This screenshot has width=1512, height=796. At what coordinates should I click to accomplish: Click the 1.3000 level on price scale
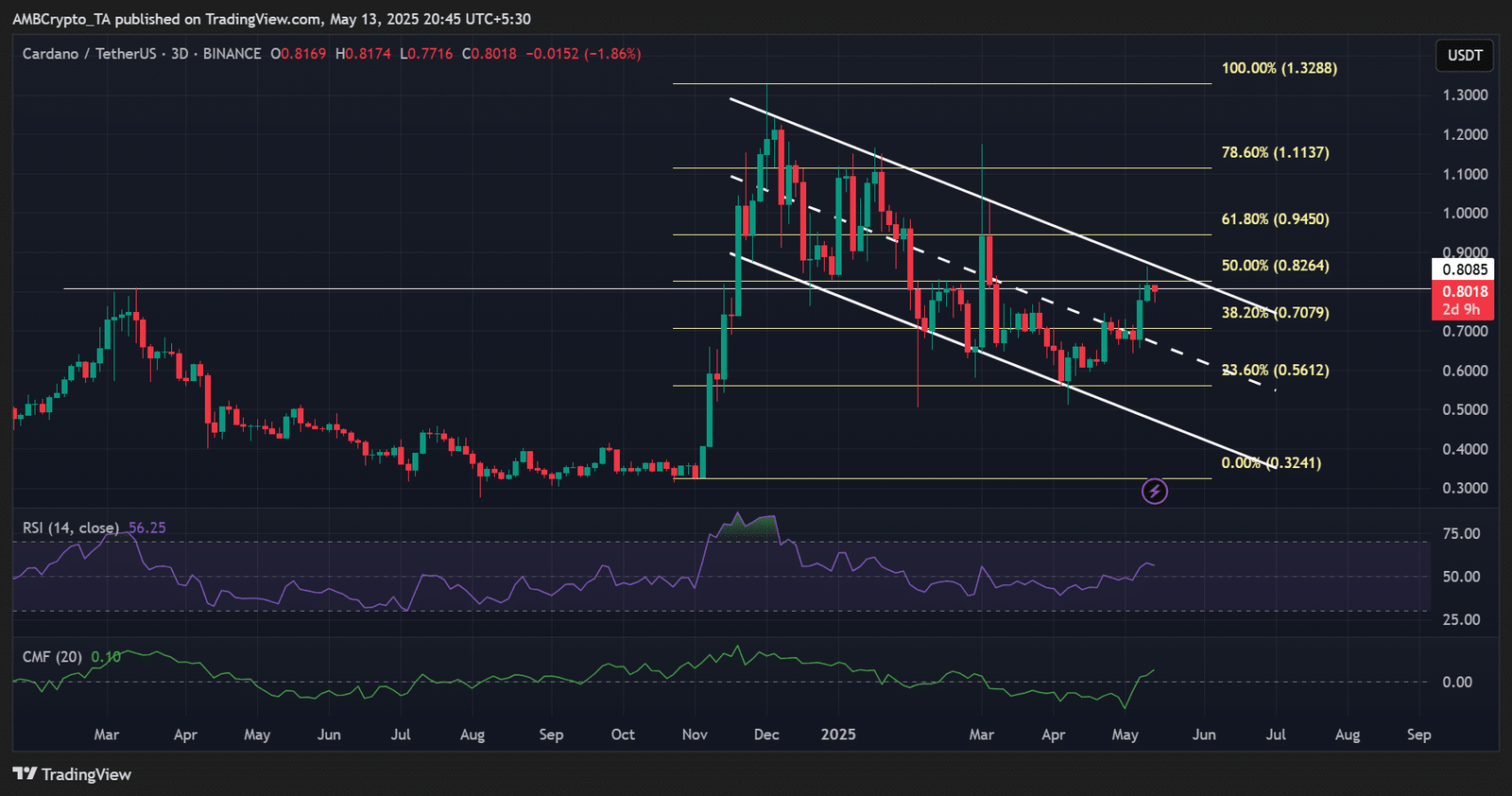point(1466,95)
